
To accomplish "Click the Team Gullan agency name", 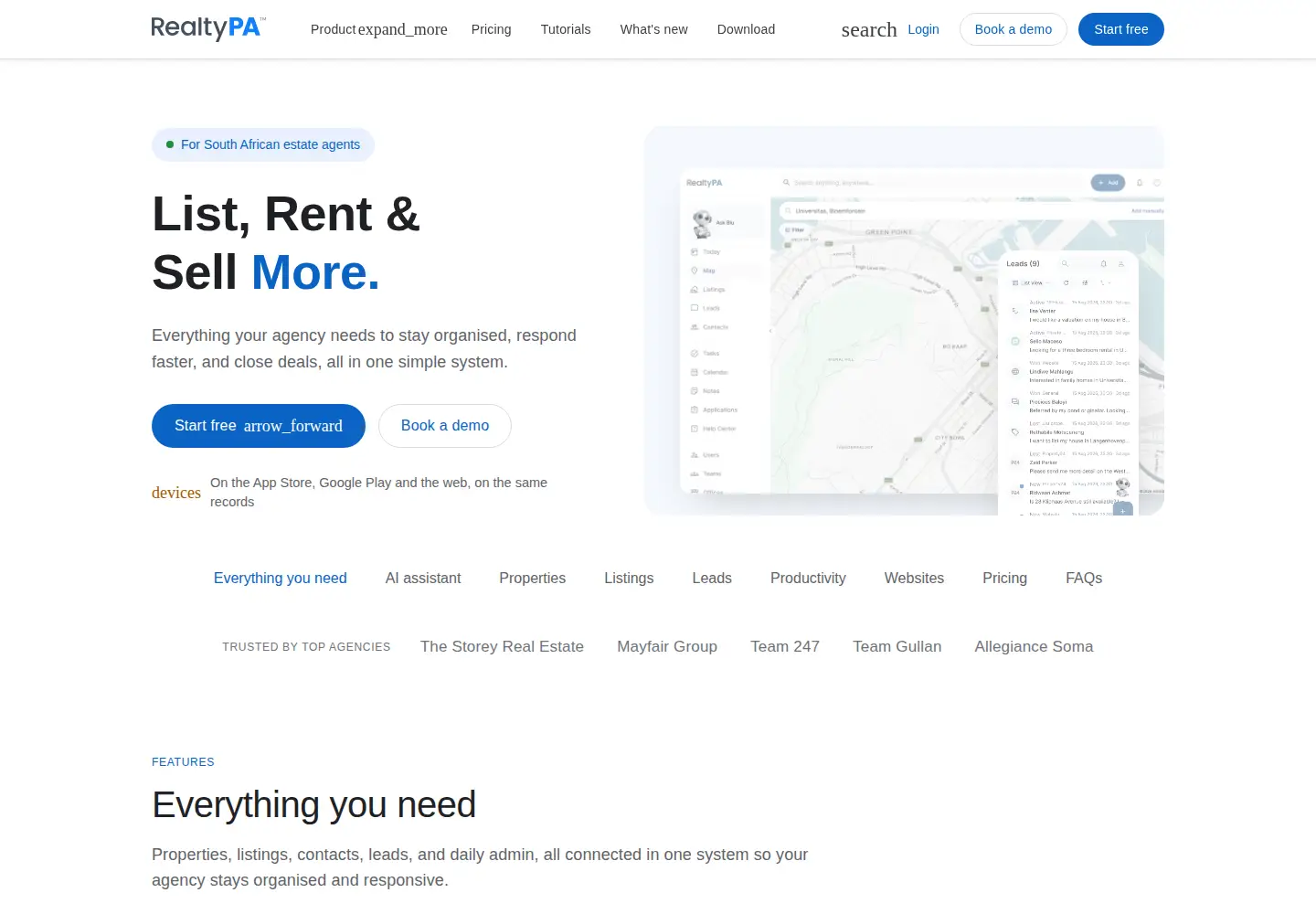I will pos(897,647).
